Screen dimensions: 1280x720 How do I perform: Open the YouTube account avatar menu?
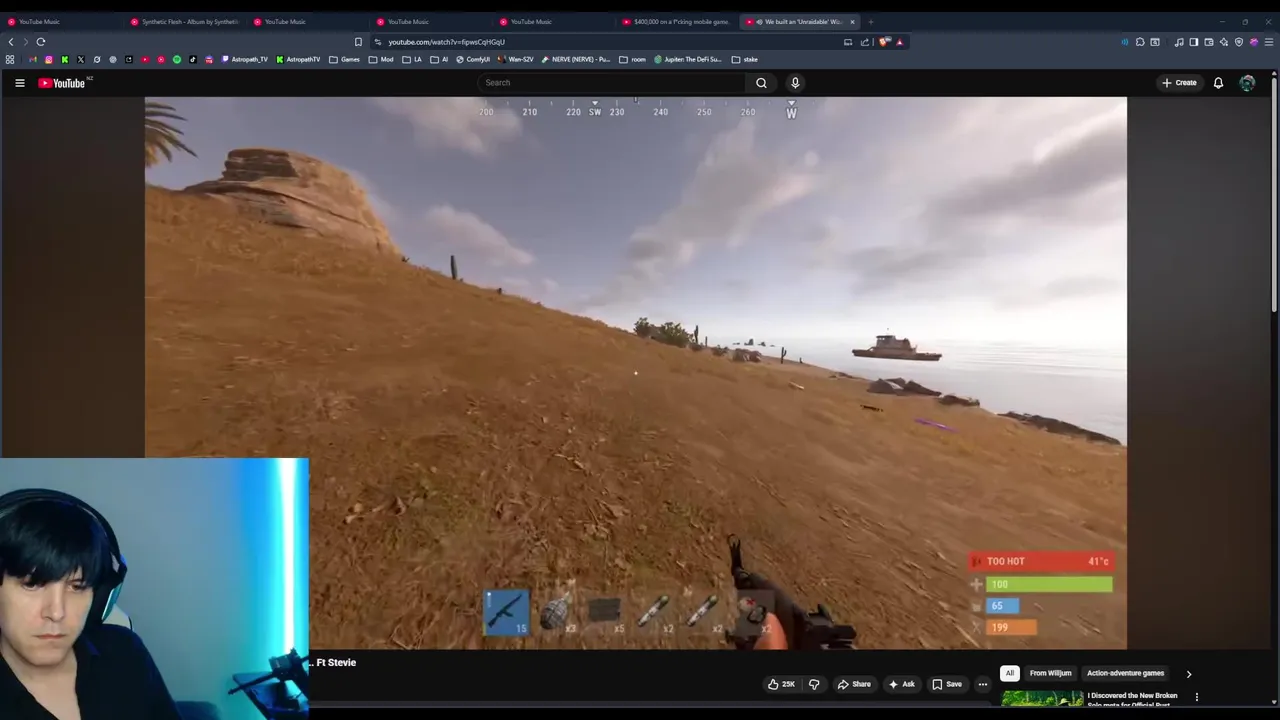tap(1247, 83)
